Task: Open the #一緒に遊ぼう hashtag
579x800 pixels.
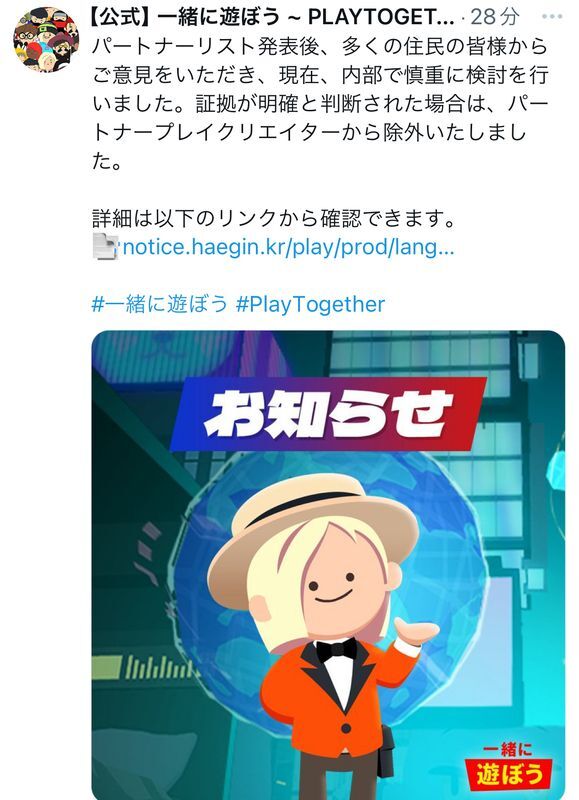Action: [x=159, y=304]
